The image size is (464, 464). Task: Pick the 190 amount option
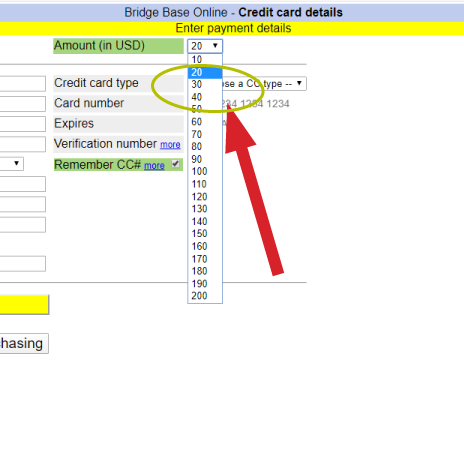click(205, 284)
